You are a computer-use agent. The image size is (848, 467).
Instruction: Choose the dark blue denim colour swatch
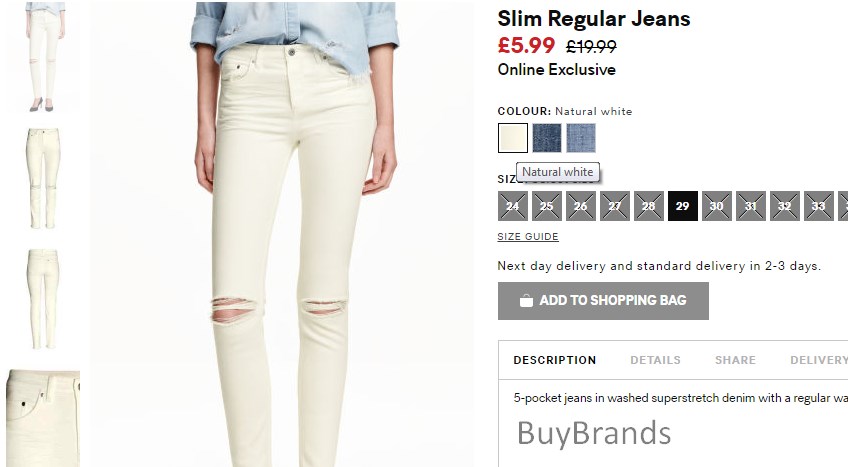pos(547,138)
